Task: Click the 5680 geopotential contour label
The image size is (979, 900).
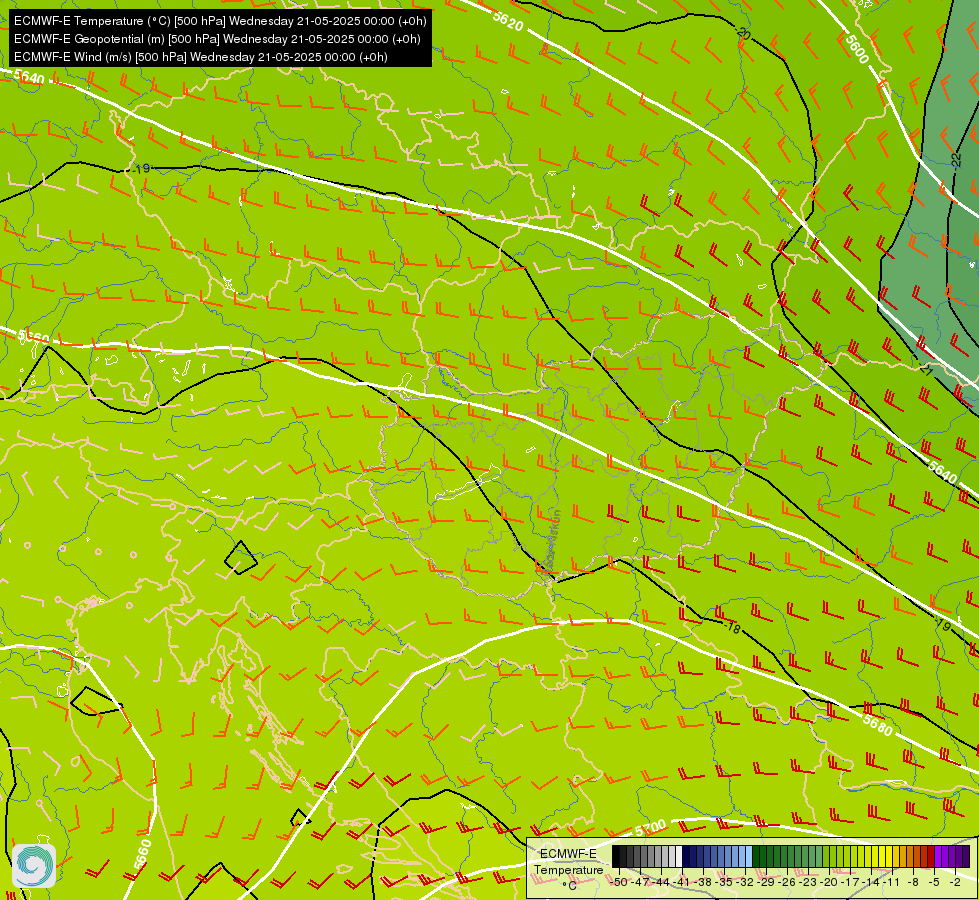Action: coord(877,724)
